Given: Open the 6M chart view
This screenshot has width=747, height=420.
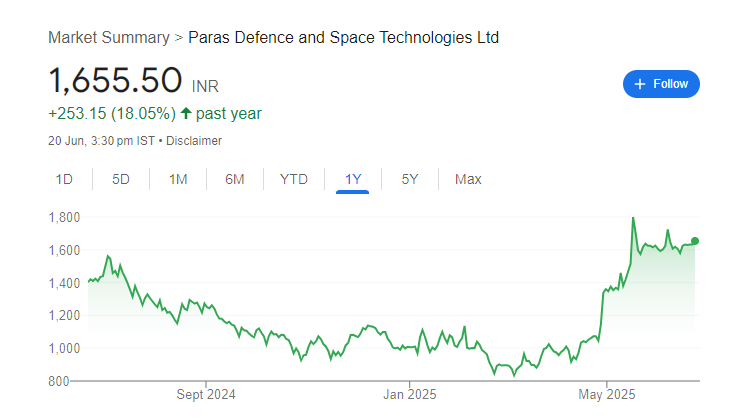Looking at the screenshot, I should (234, 180).
